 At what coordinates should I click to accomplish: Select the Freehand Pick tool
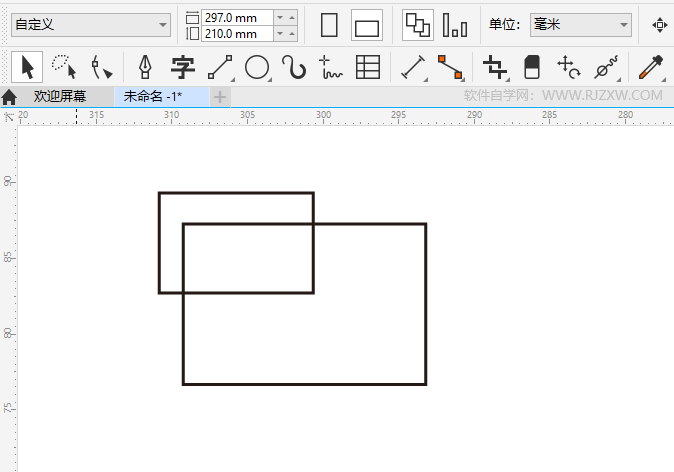point(64,67)
